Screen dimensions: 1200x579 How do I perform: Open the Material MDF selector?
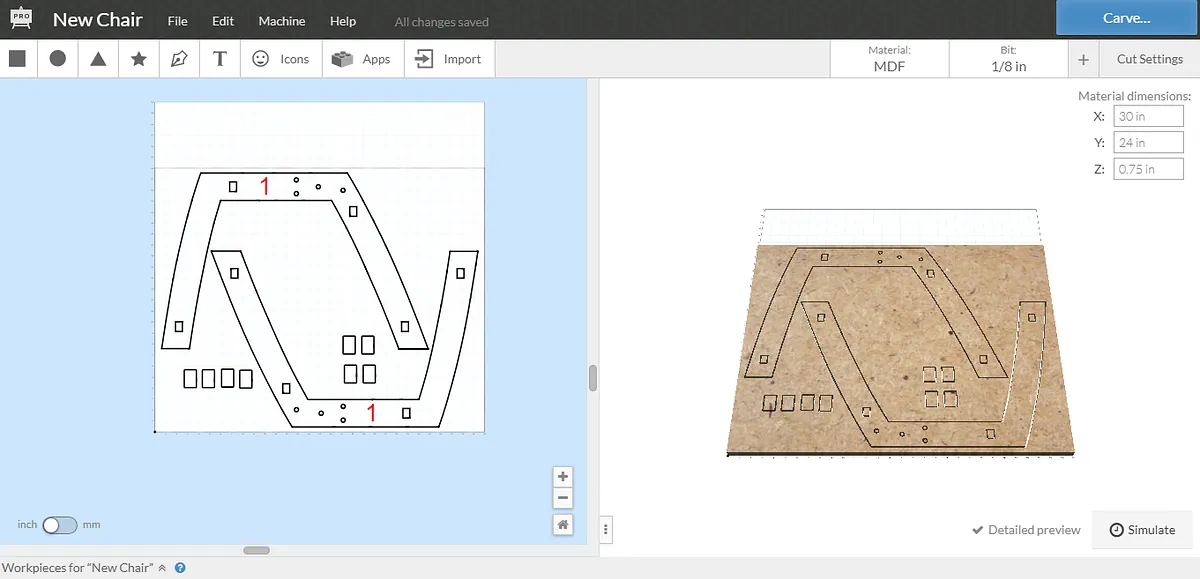tap(889, 59)
